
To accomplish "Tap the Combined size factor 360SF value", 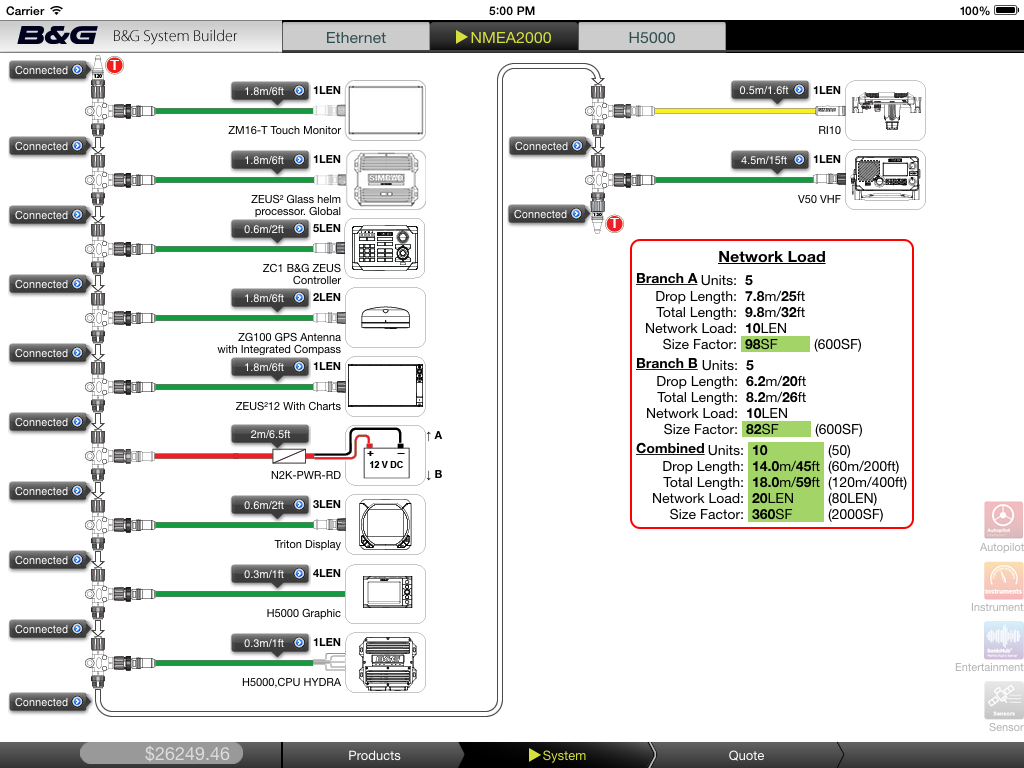I will [786, 514].
